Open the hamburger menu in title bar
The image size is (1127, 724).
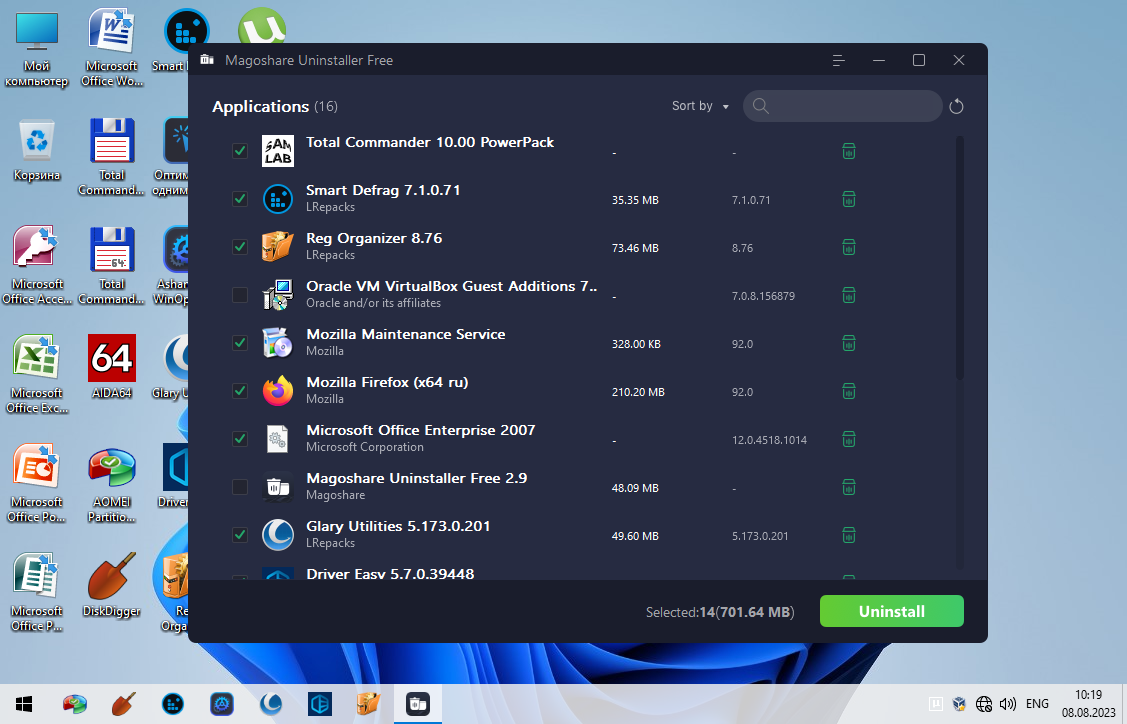coord(838,60)
